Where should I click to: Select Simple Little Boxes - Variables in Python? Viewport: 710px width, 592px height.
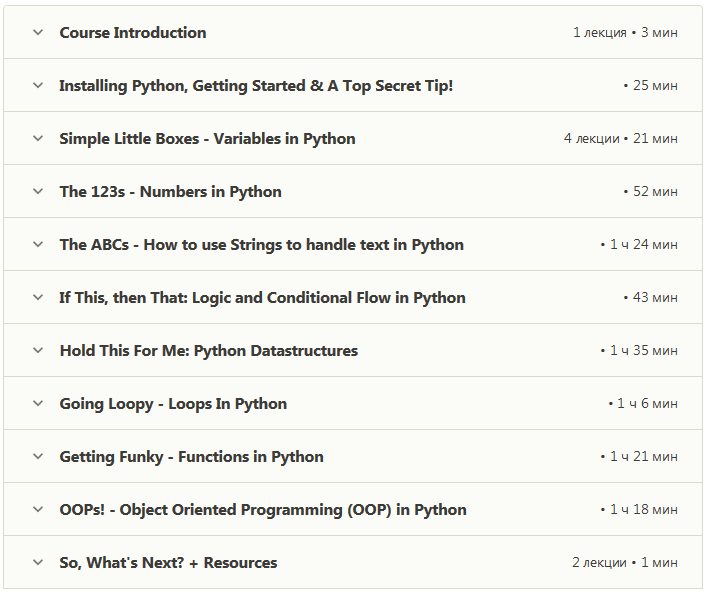tap(207, 139)
